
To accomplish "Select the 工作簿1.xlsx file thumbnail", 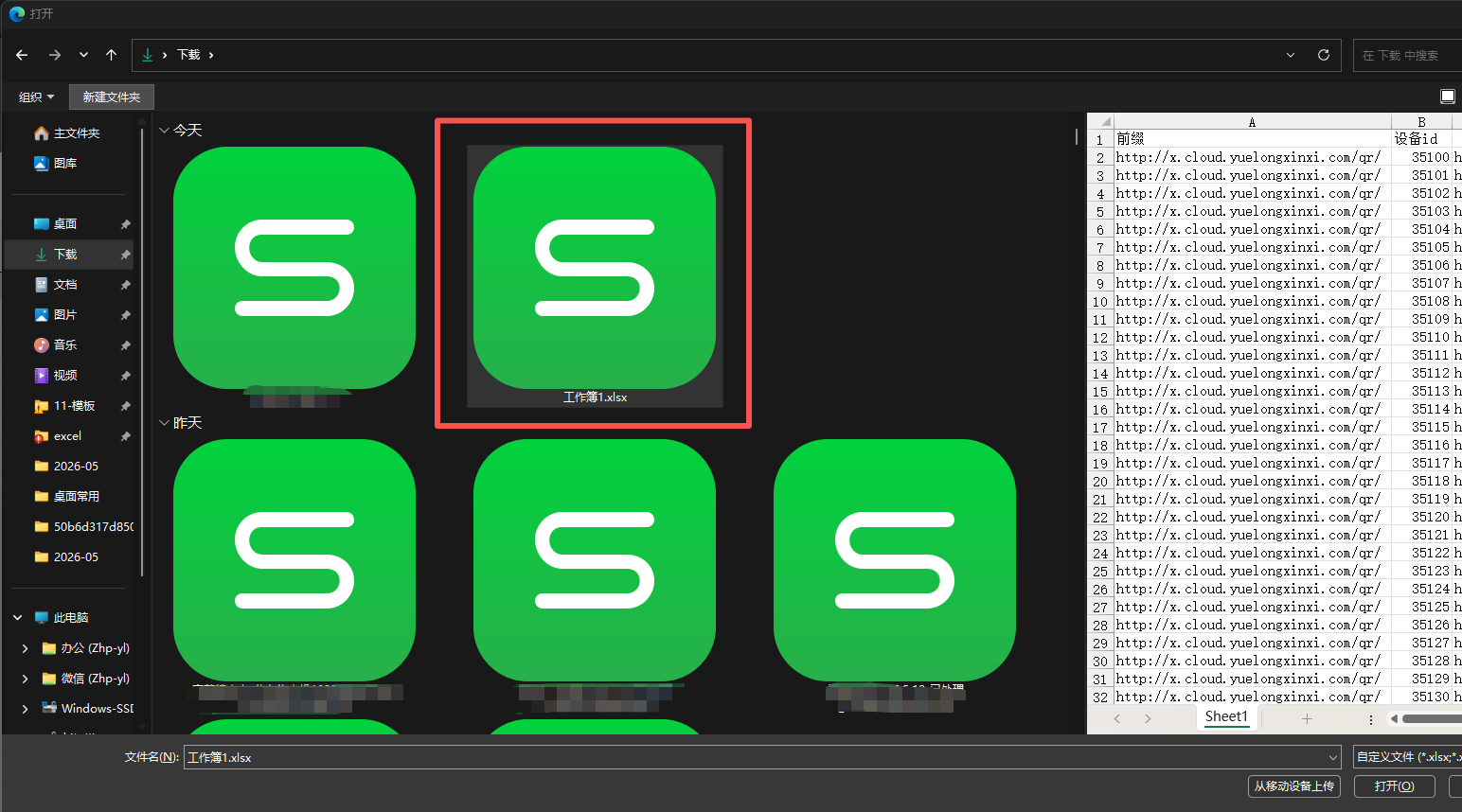I will 595,276.
